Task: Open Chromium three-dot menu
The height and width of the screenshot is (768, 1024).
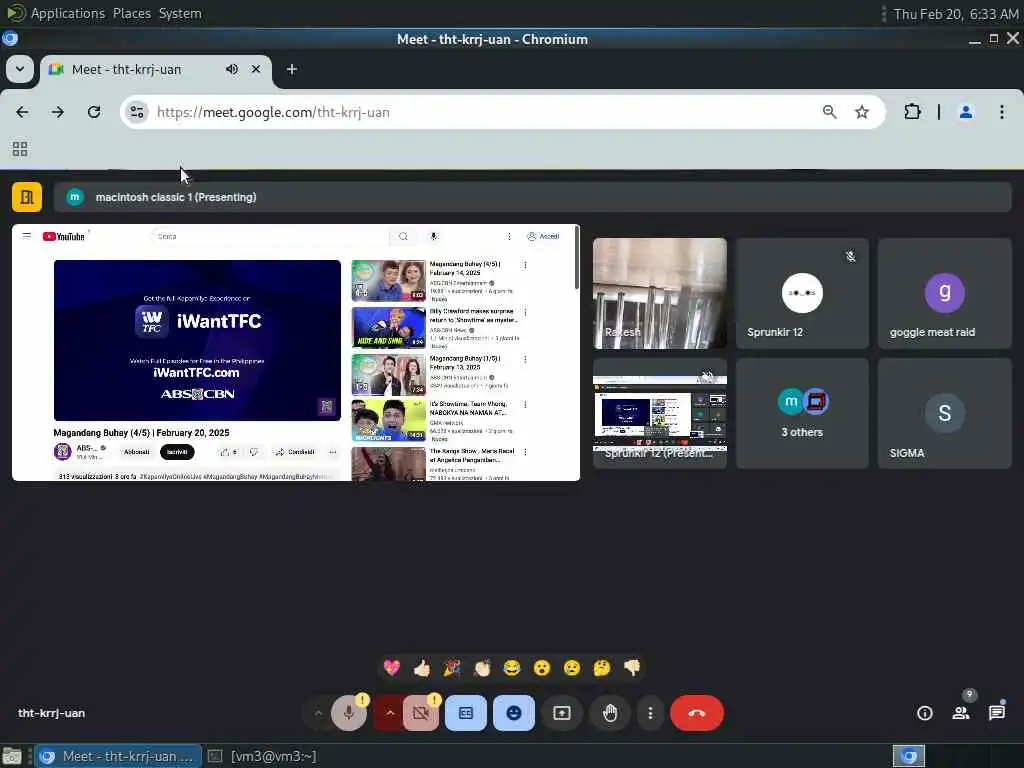Action: click(1002, 112)
